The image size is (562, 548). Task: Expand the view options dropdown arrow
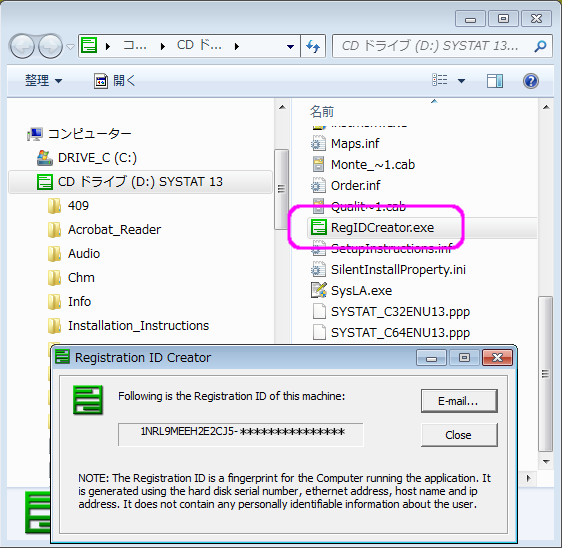(461, 81)
